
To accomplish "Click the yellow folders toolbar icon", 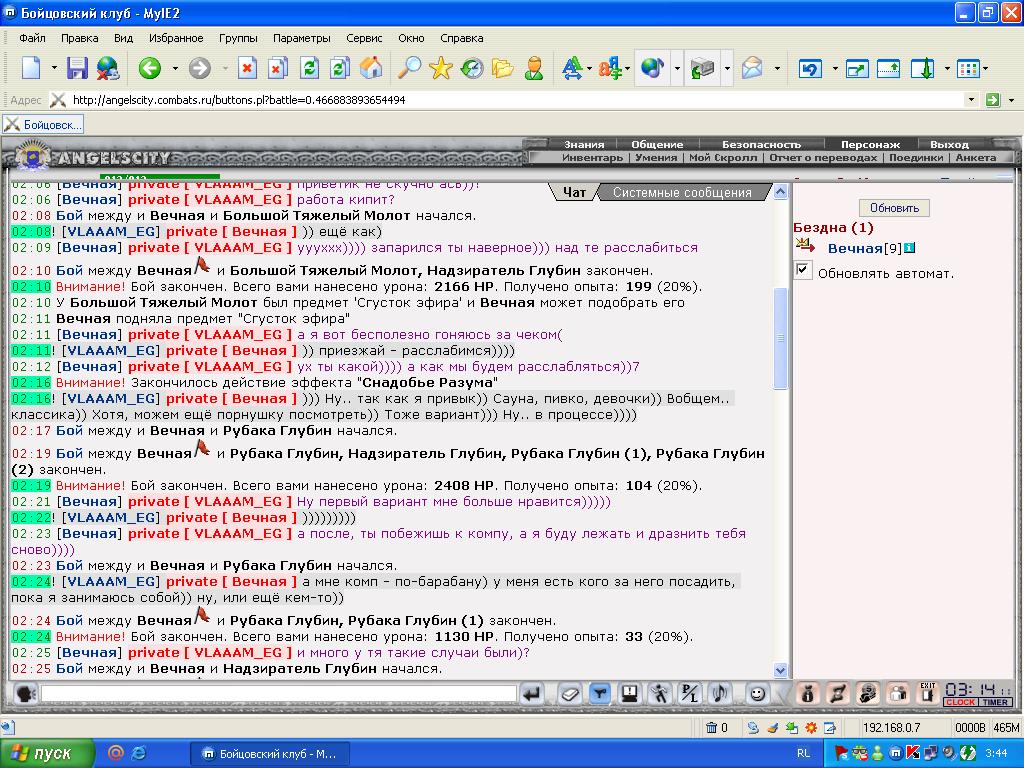I will coord(502,67).
